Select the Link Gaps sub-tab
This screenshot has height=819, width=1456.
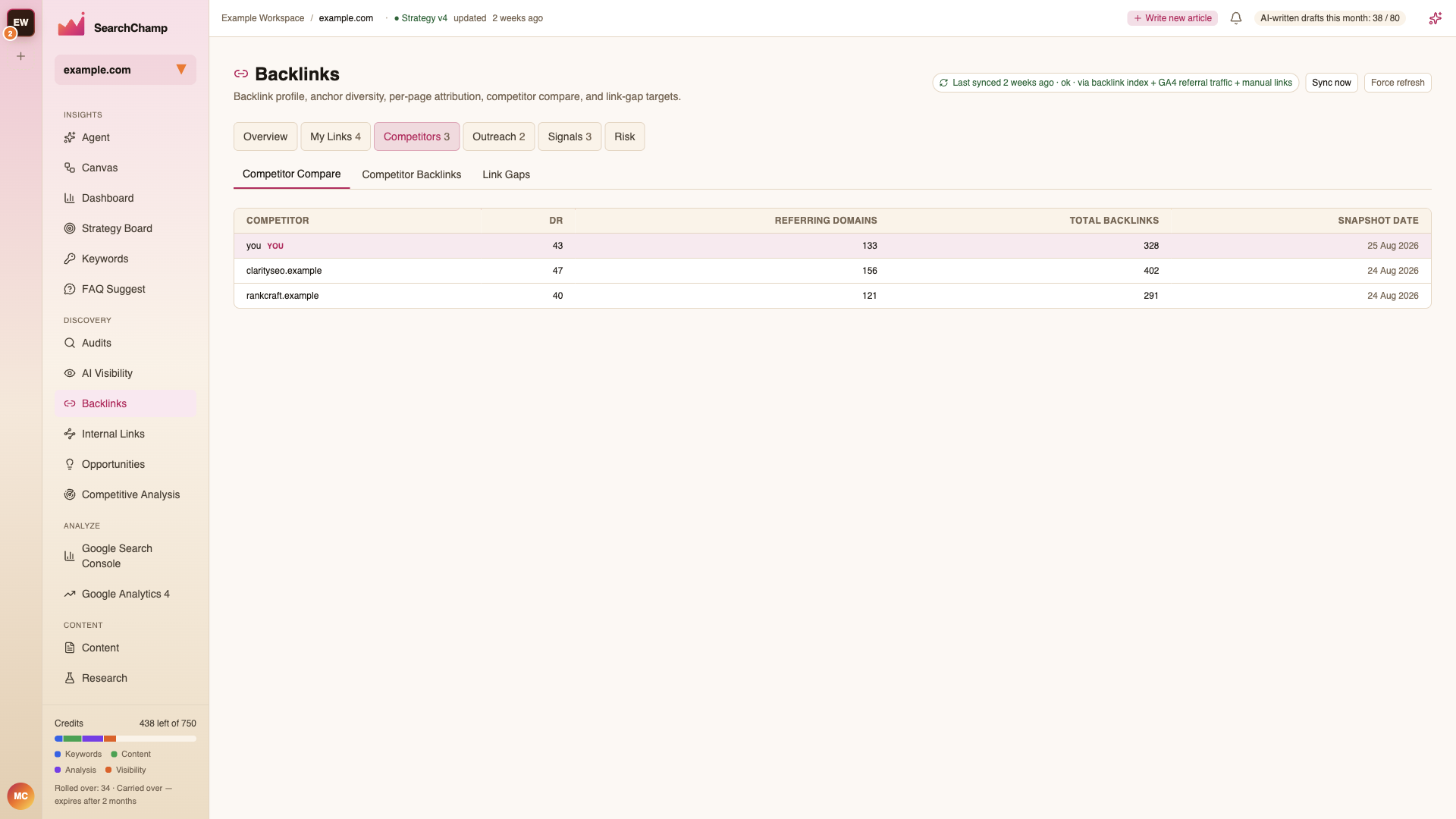click(507, 174)
